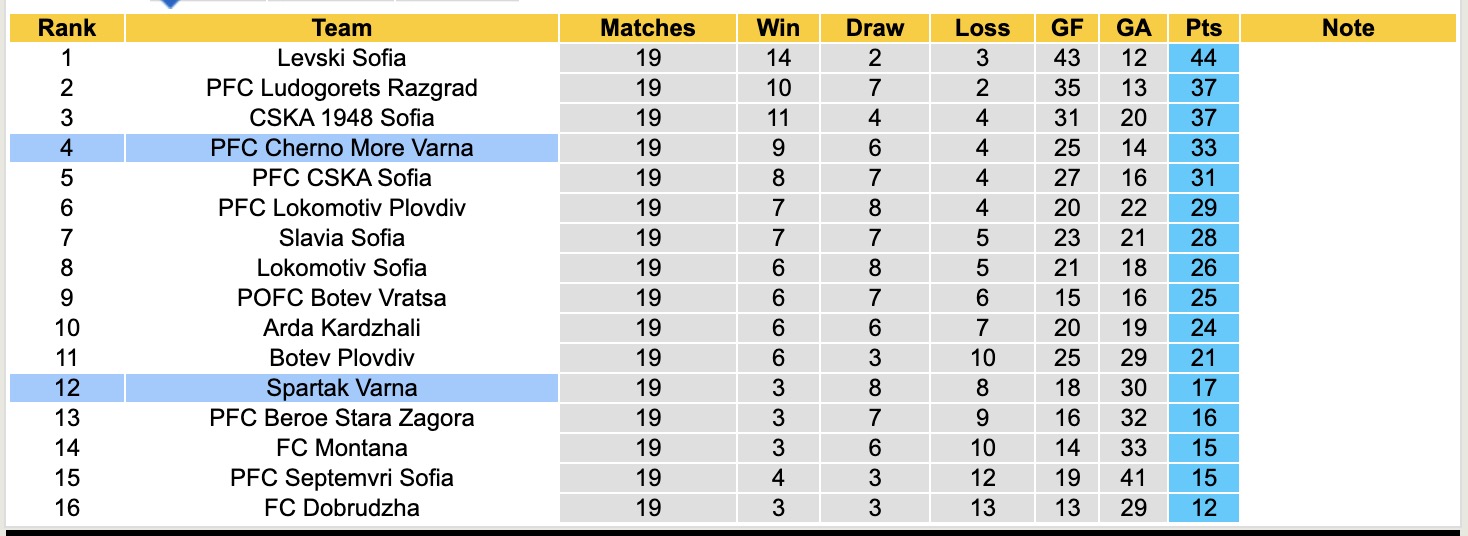The image size is (1468, 536).
Task: Click the Levski Sofia team name
Action: click(342, 58)
